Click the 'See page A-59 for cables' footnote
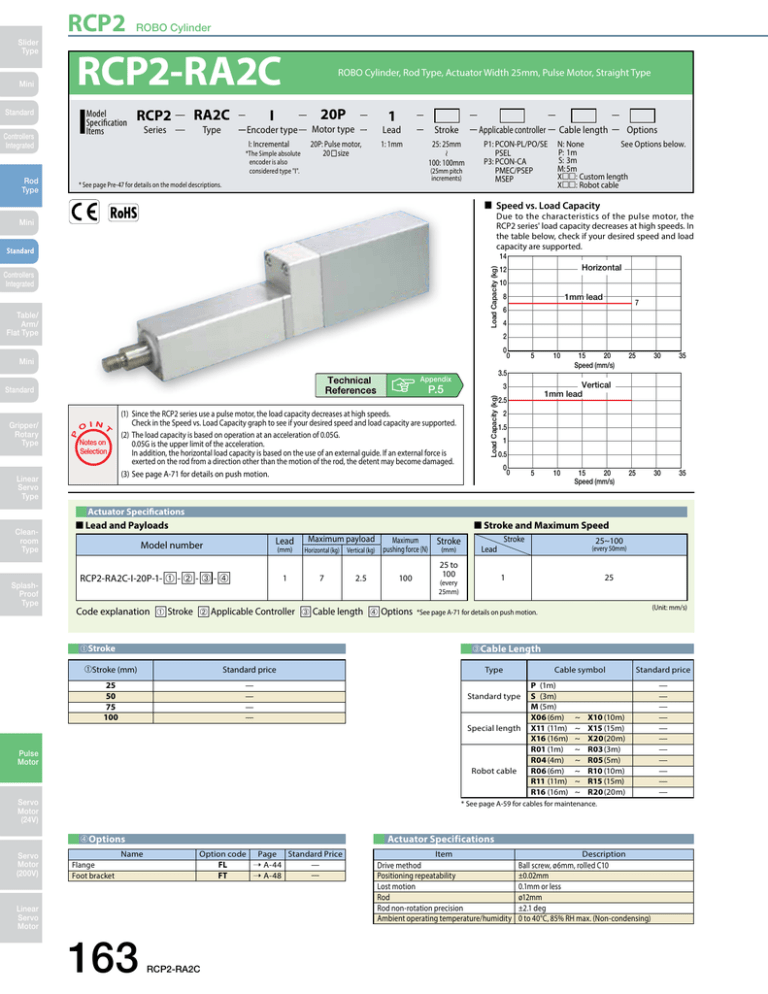Screen dimensions: 768x994 [x=529, y=804]
